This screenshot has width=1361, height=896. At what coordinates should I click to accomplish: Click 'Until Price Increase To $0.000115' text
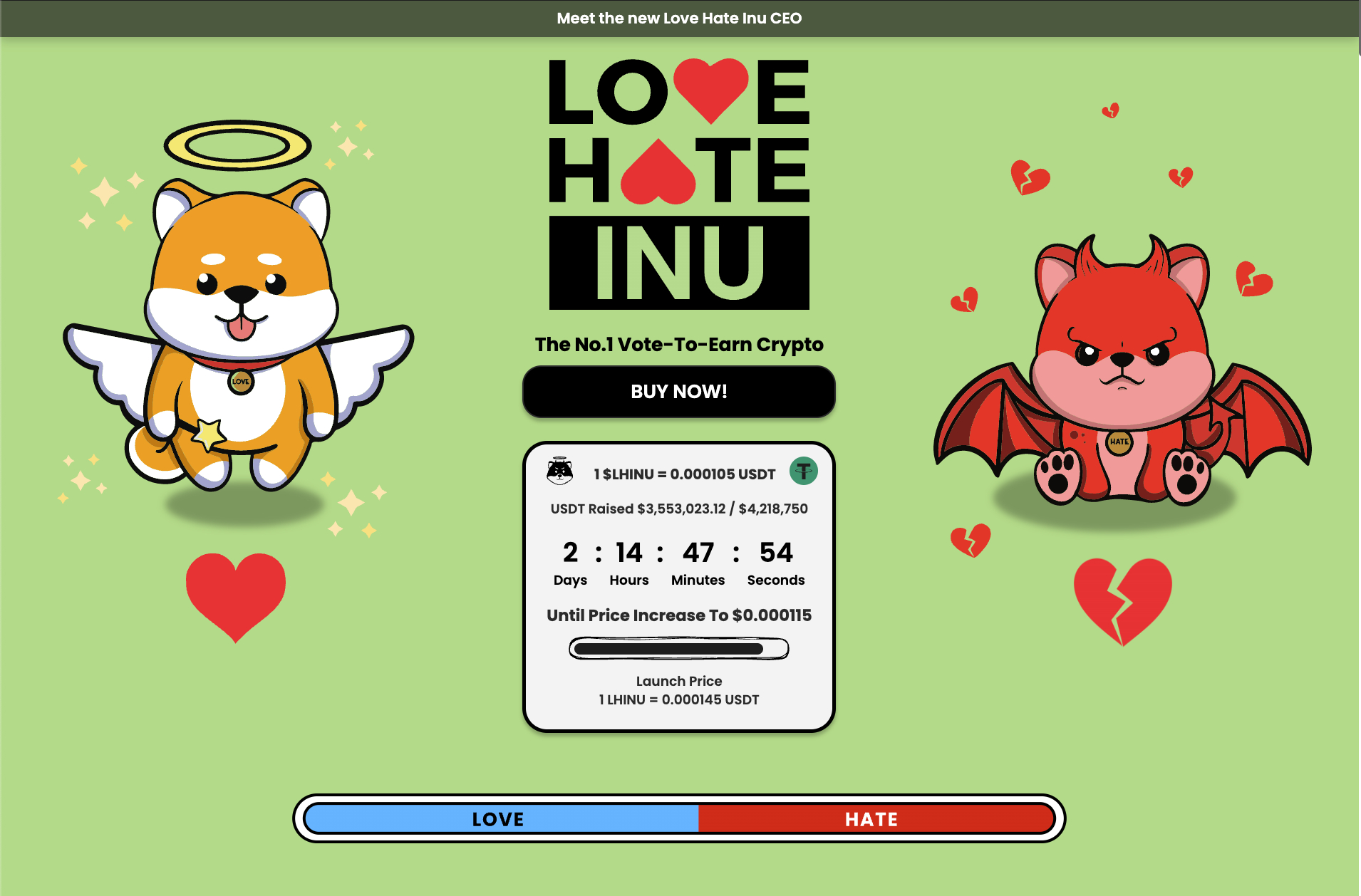[x=679, y=615]
